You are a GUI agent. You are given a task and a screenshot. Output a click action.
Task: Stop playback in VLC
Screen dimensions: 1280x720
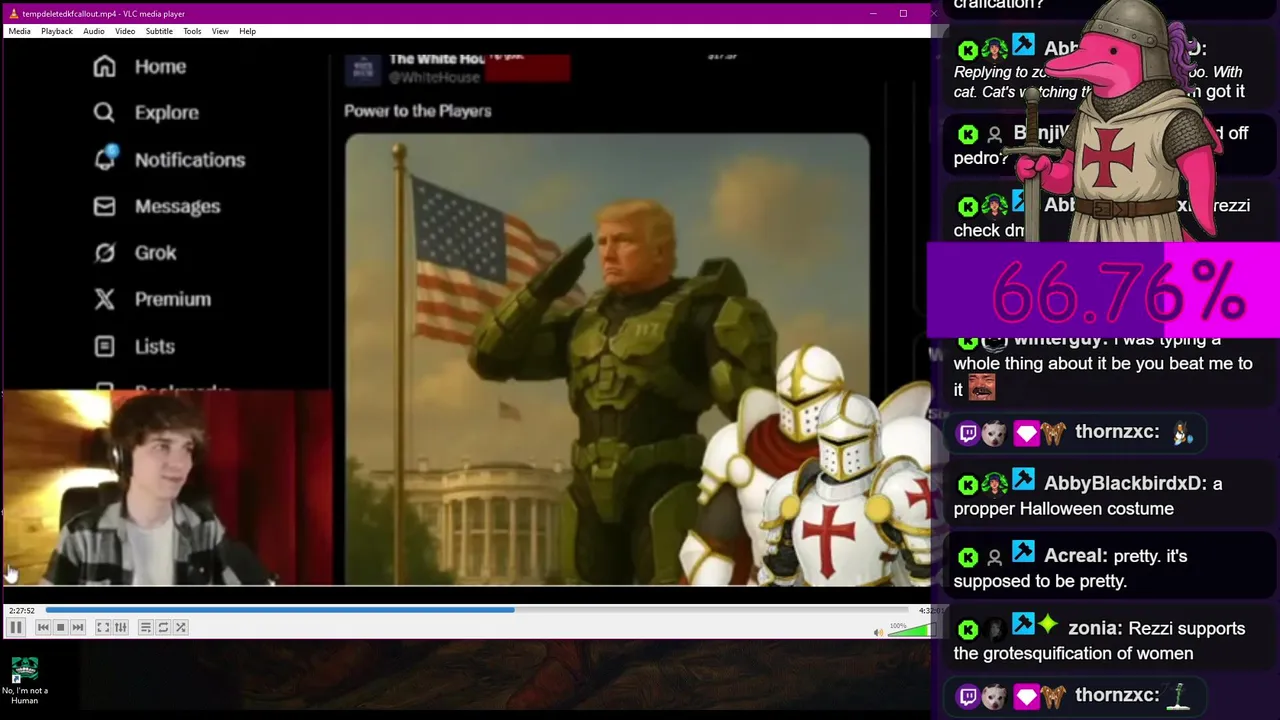pyautogui.click(x=60, y=627)
